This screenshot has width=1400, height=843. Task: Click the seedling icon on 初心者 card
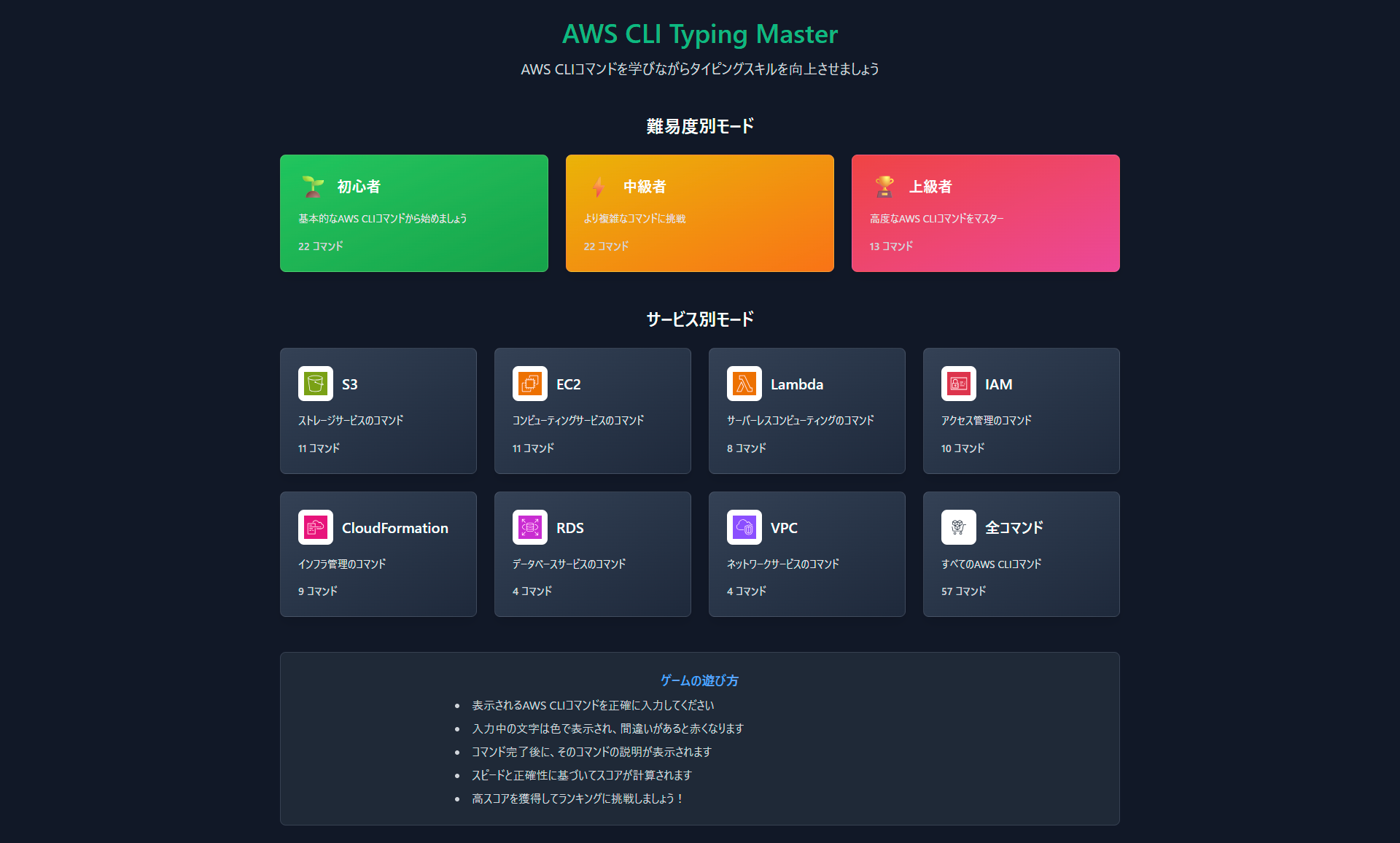click(x=313, y=187)
